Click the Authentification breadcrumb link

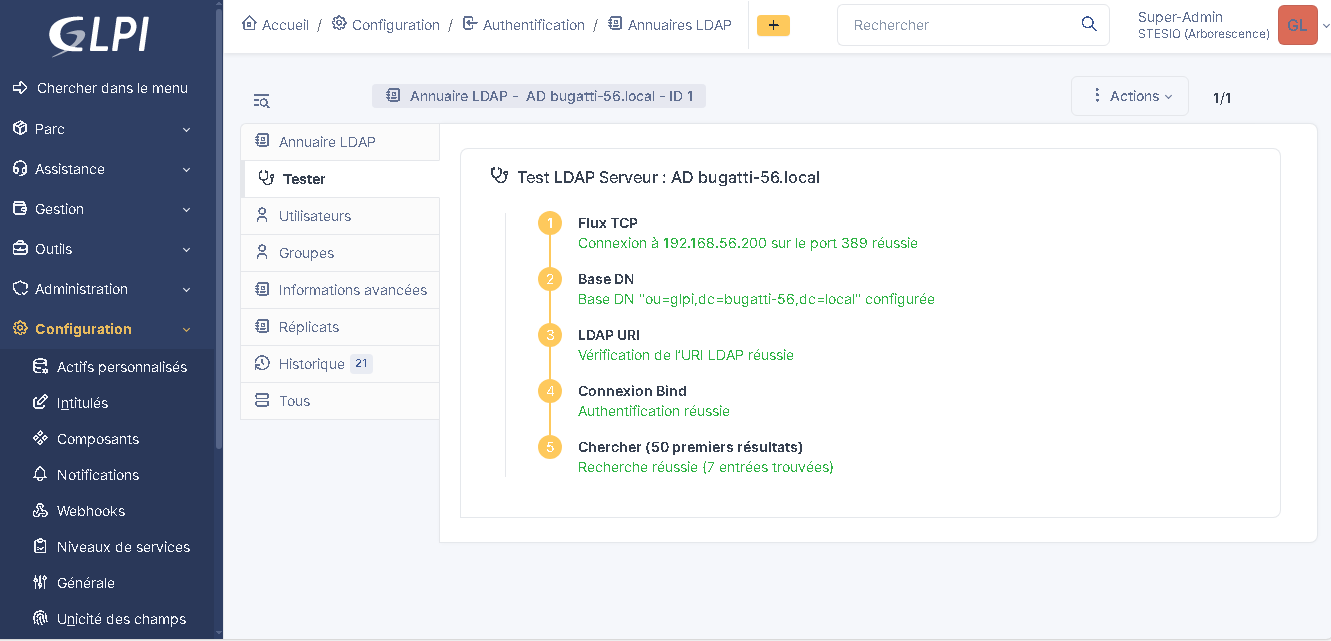point(533,25)
